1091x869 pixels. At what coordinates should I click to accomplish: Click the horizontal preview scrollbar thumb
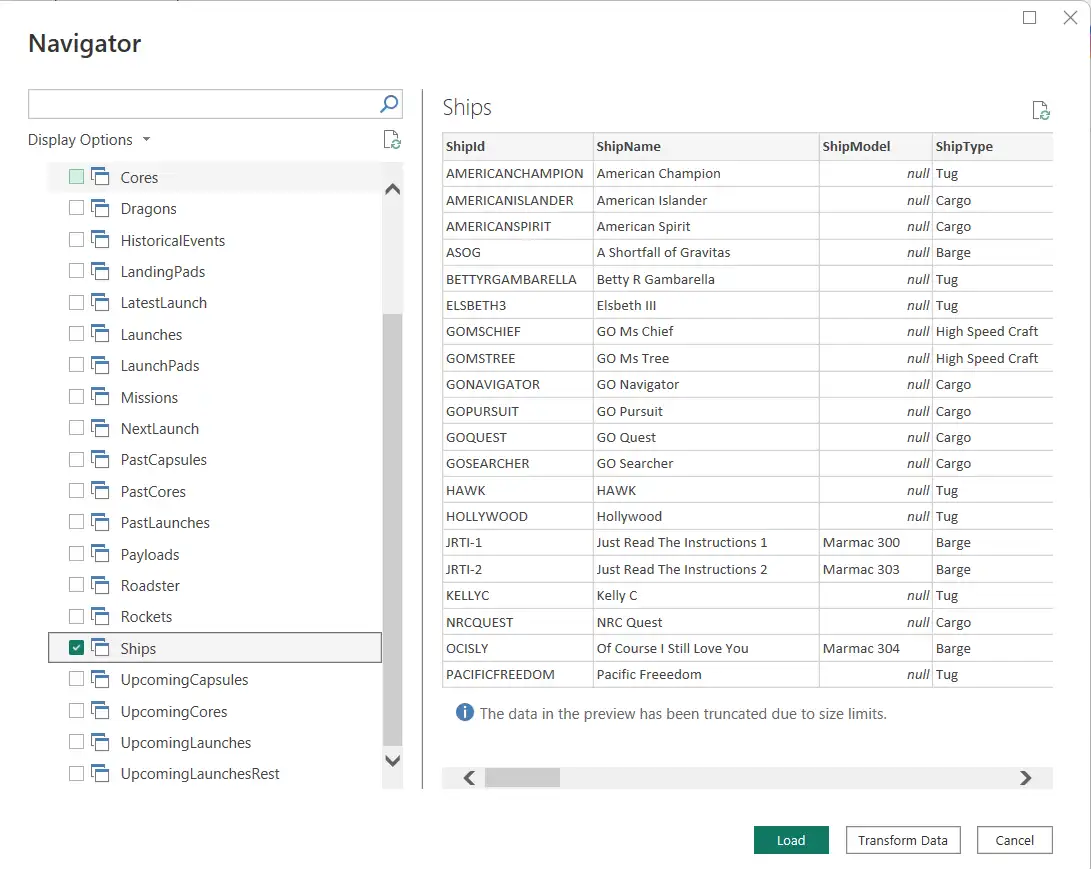point(523,778)
